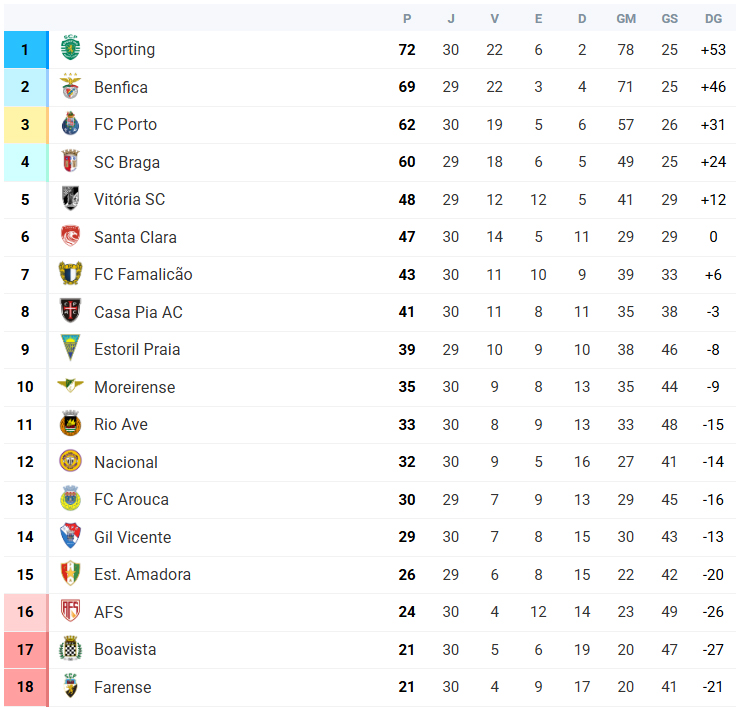Click the Vitória SC logo
This screenshot has width=736, height=709.
coord(70,198)
